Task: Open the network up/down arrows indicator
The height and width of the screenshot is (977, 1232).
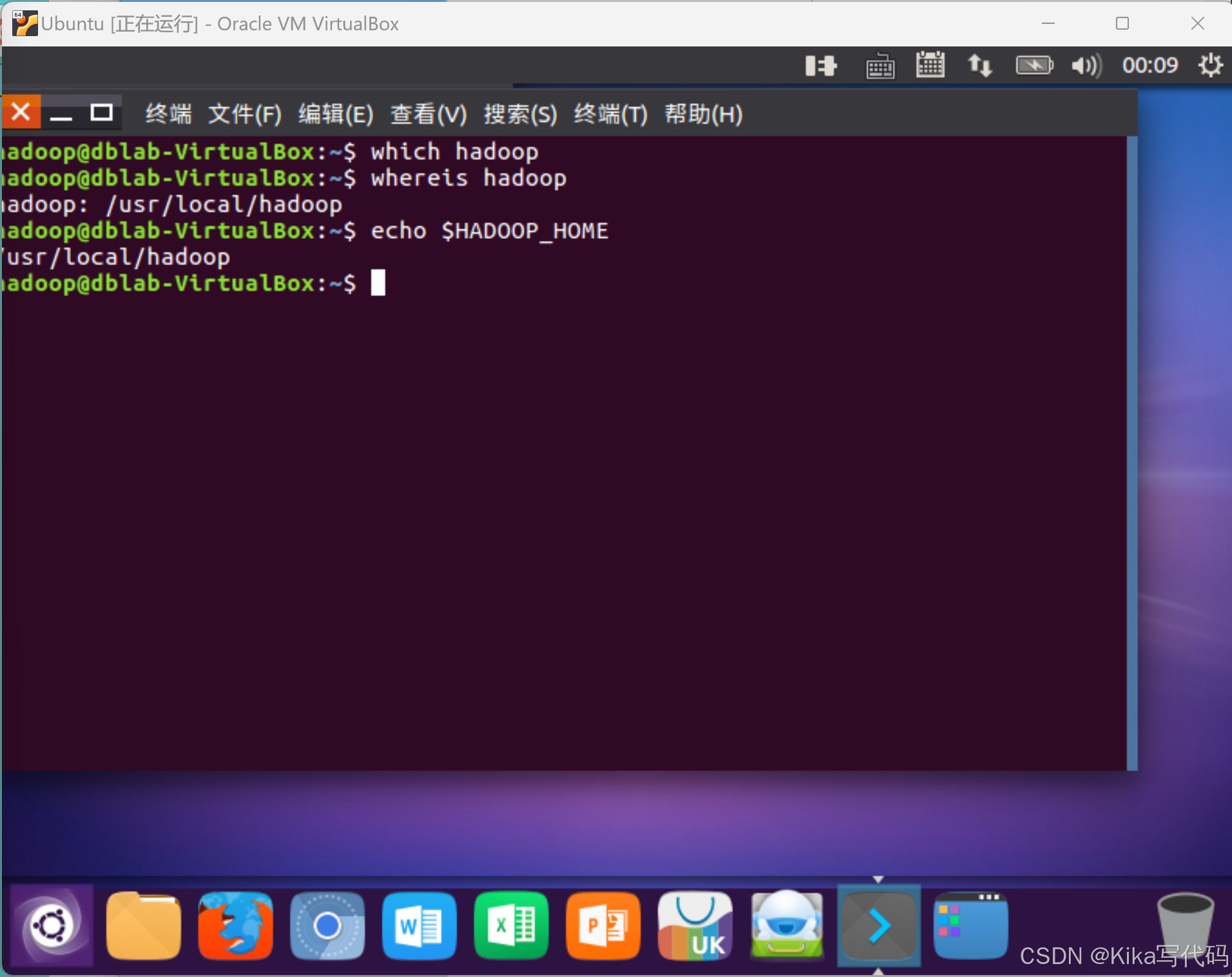Action: pos(980,66)
